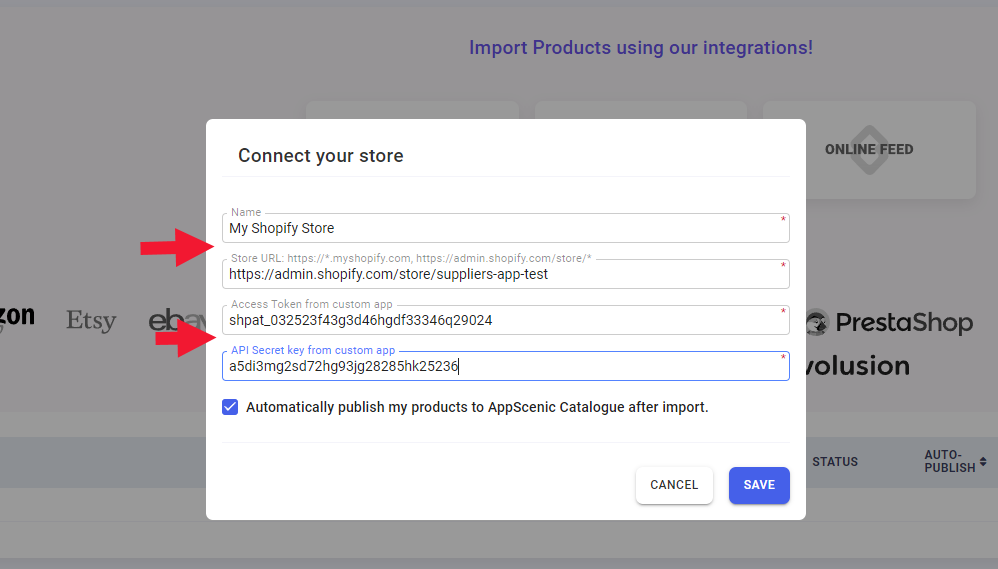Click the Auto-Publish column header
This screenshot has width=998, height=569.
pyautogui.click(x=949, y=461)
